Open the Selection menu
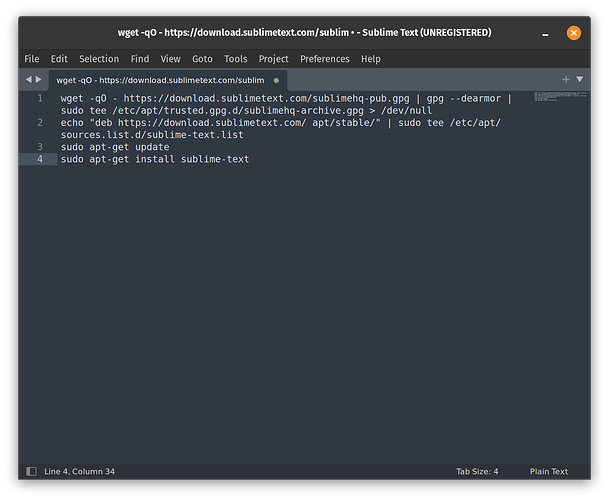Image resolution: width=609 pixels, height=500 pixels. (99, 59)
